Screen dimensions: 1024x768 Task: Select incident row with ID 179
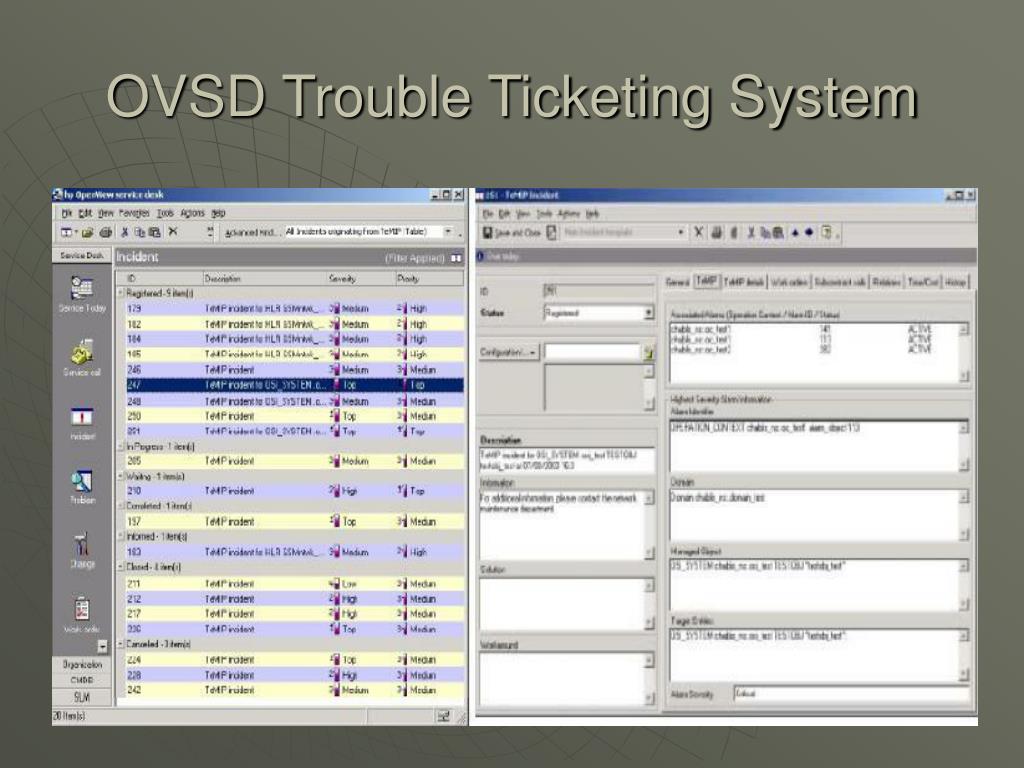click(x=295, y=308)
